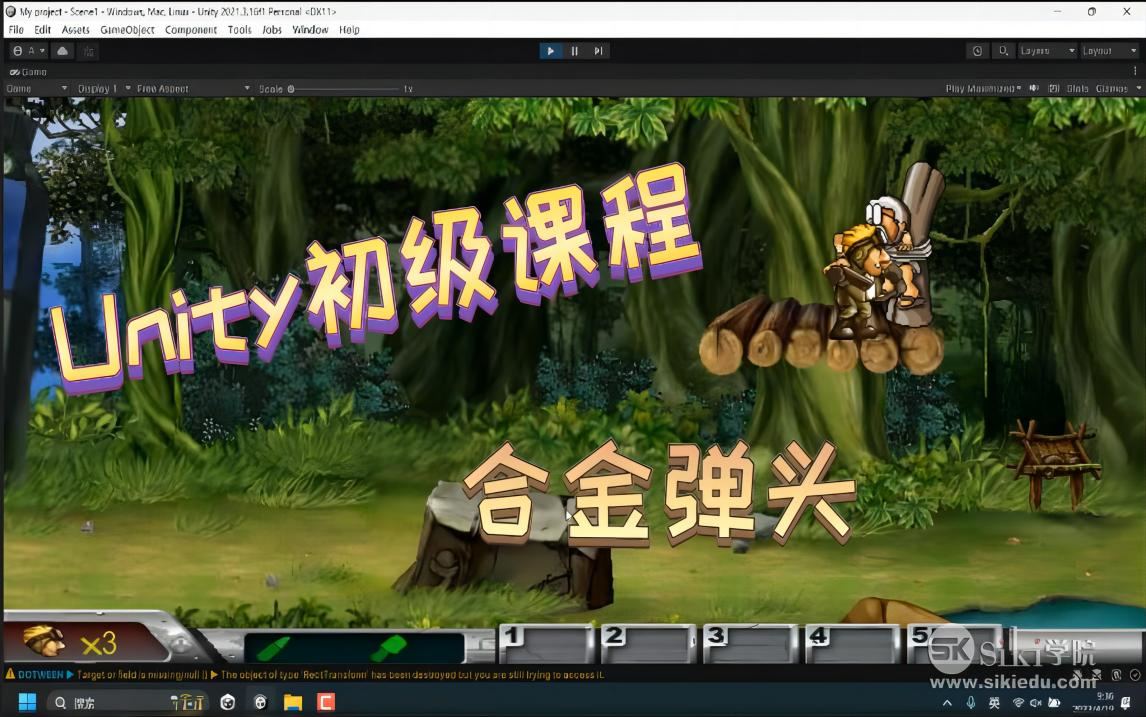Click weapon slot 1 in game HUD
This screenshot has height=717, width=1146.
click(547, 644)
